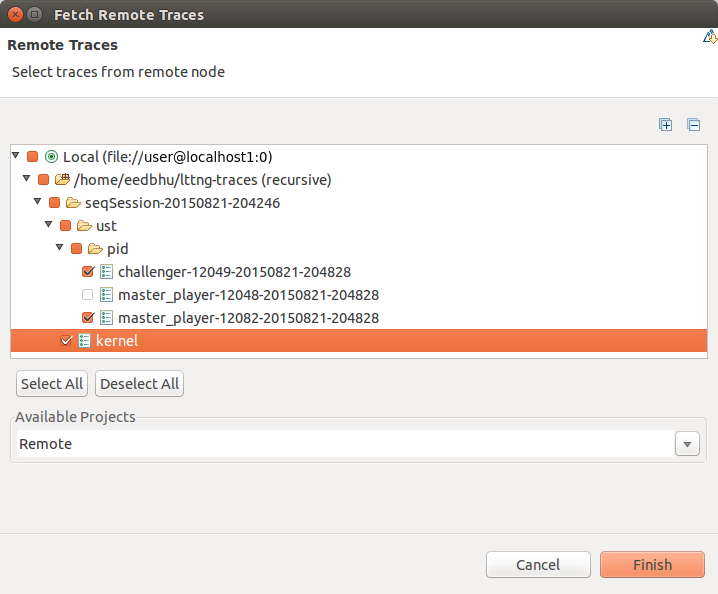Click the lttng-traces folder icon

[62, 180]
